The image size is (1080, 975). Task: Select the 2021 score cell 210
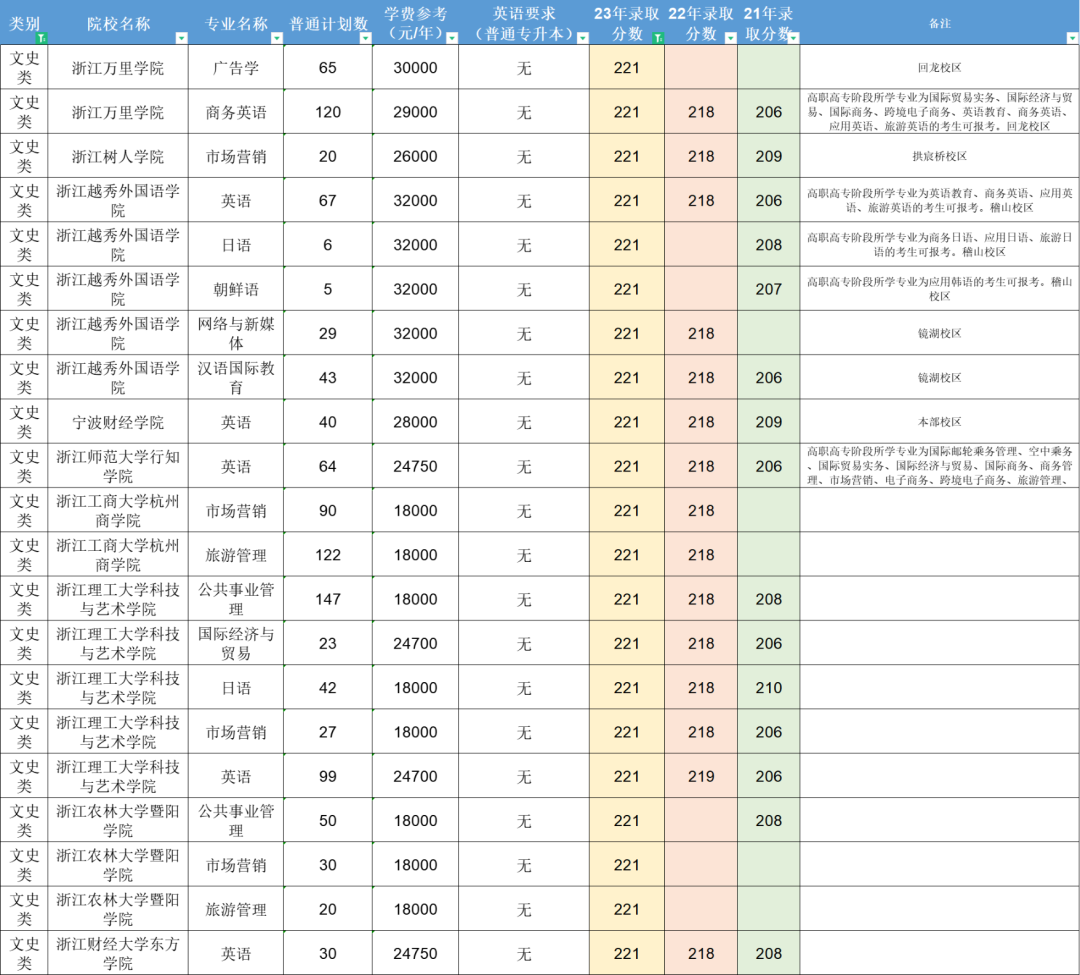click(769, 688)
